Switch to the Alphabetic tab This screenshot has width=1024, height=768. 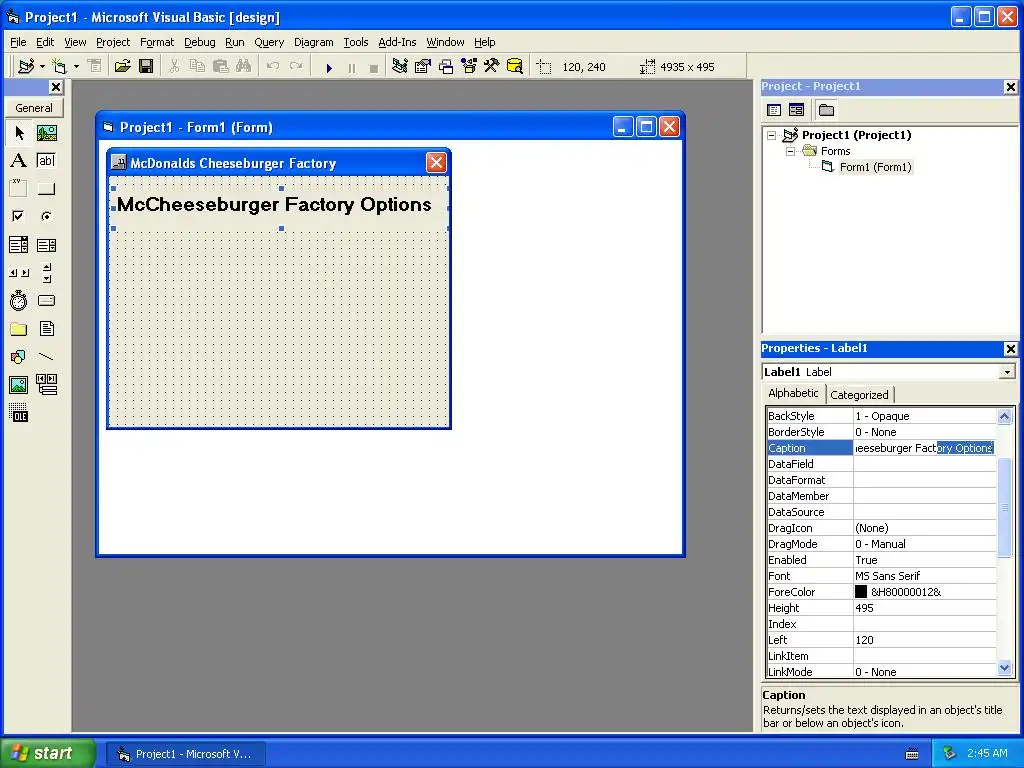(x=793, y=393)
